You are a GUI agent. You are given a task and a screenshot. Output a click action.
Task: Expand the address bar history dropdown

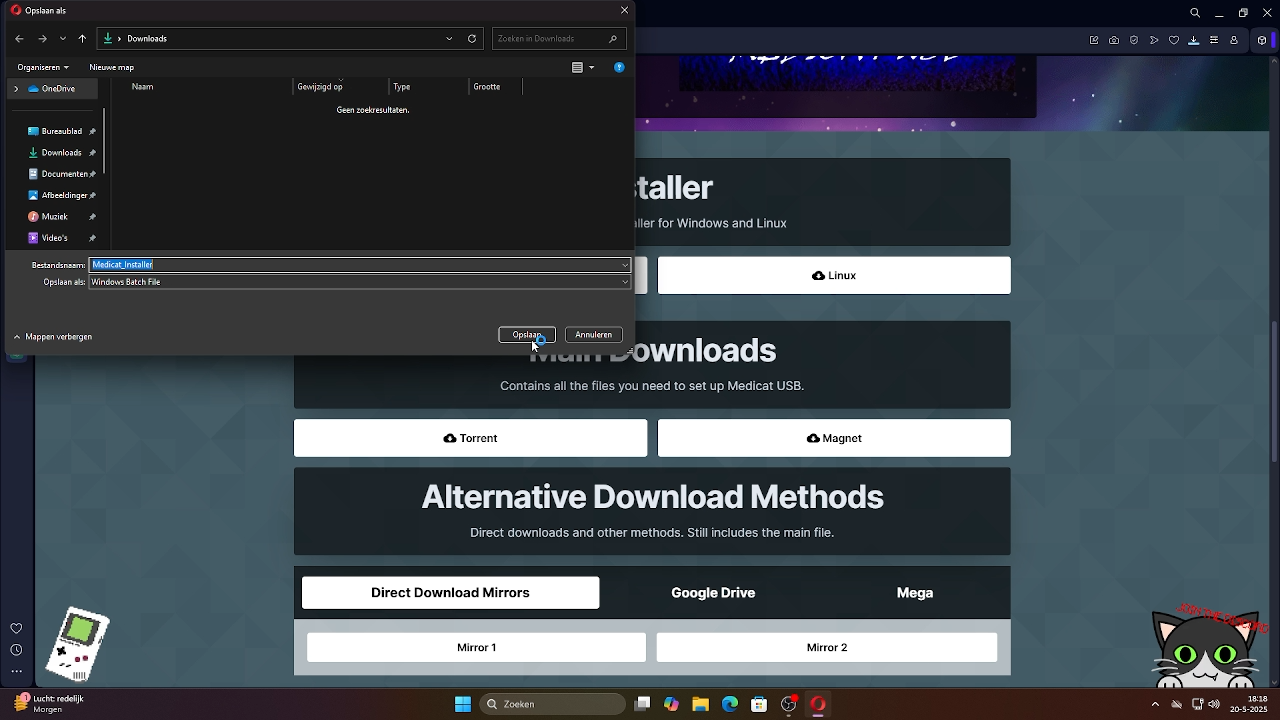[449, 39]
